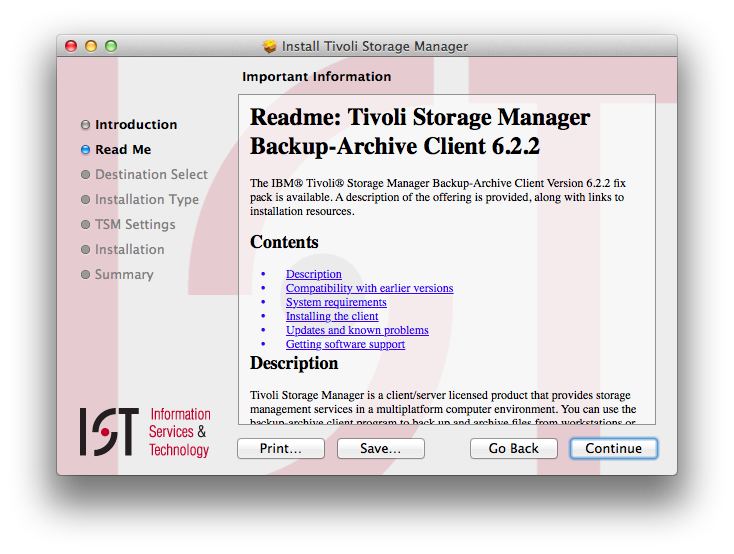The image size is (734, 554).
Task: Click the Print… button
Action: (x=281, y=448)
